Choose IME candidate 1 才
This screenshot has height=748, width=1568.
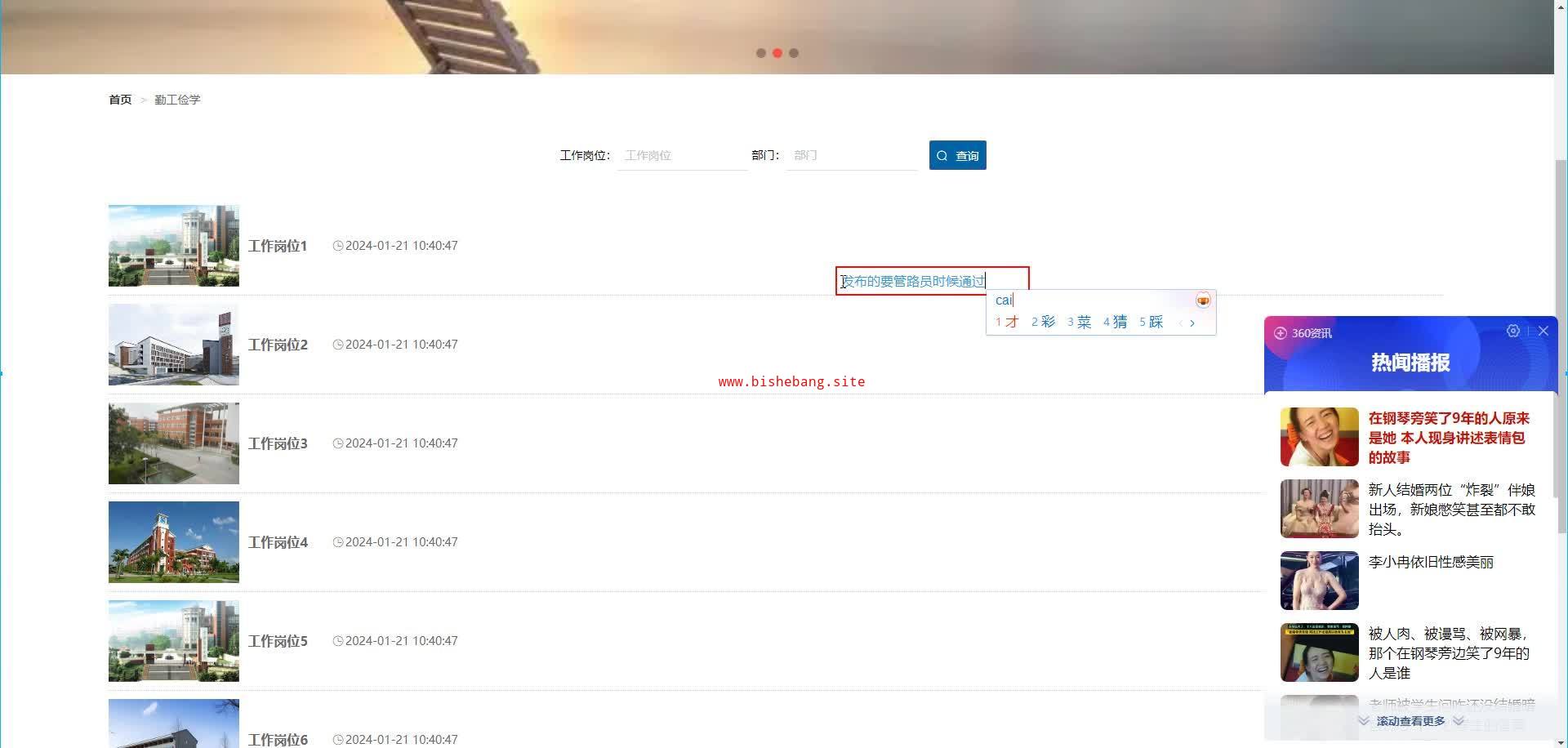[1007, 322]
